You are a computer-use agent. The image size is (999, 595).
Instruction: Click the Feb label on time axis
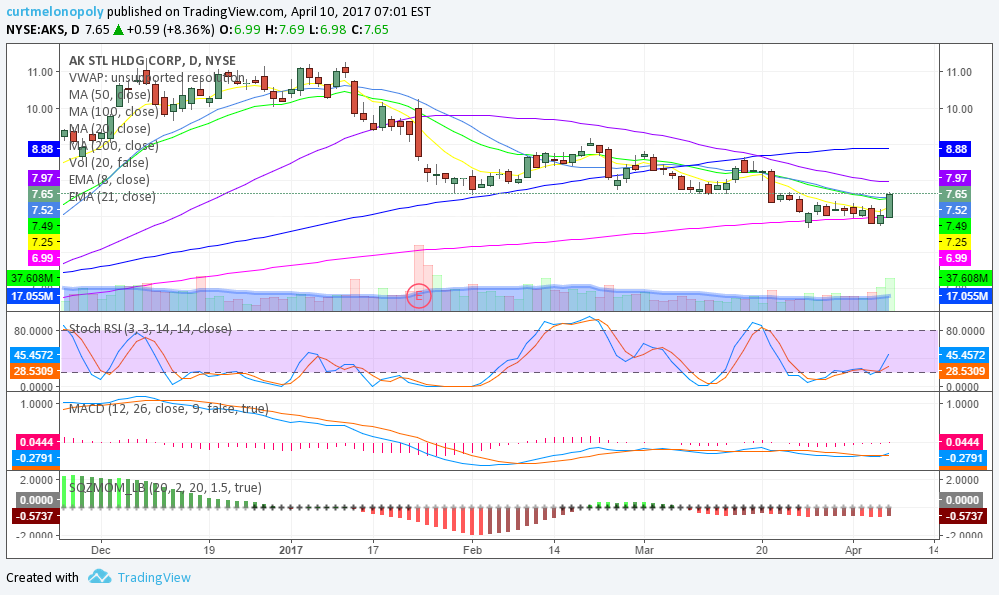472,550
